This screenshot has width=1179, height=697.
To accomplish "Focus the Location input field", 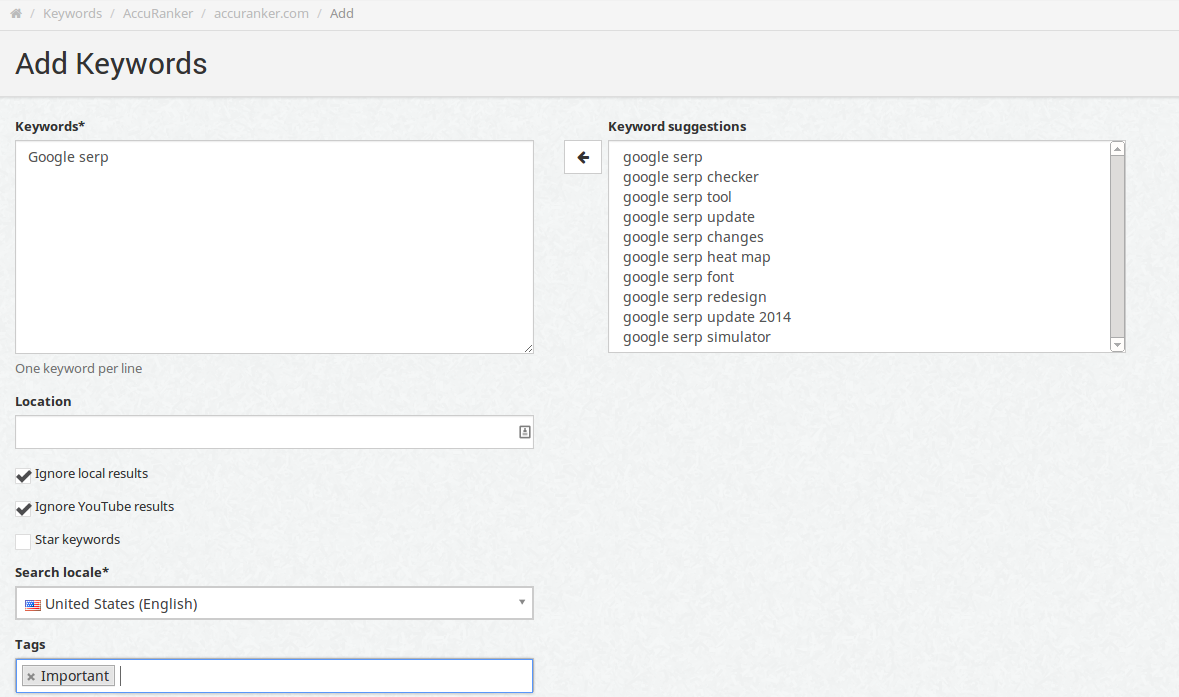I will [x=274, y=432].
